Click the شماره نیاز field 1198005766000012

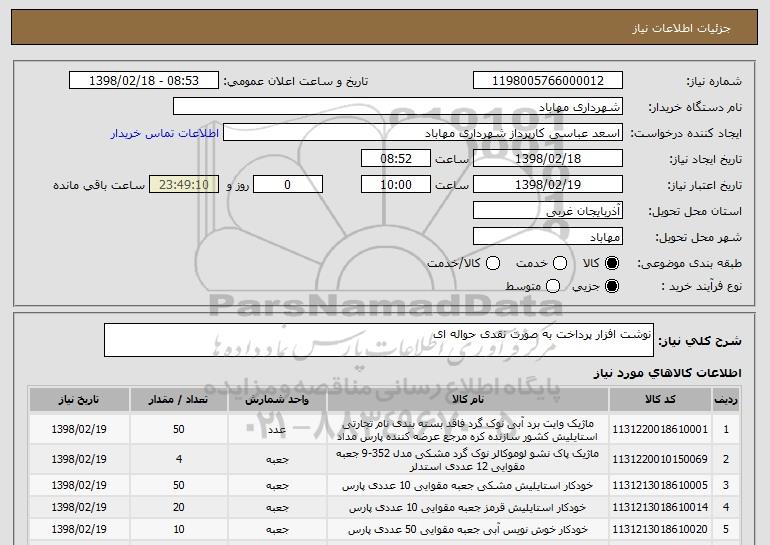548,81
